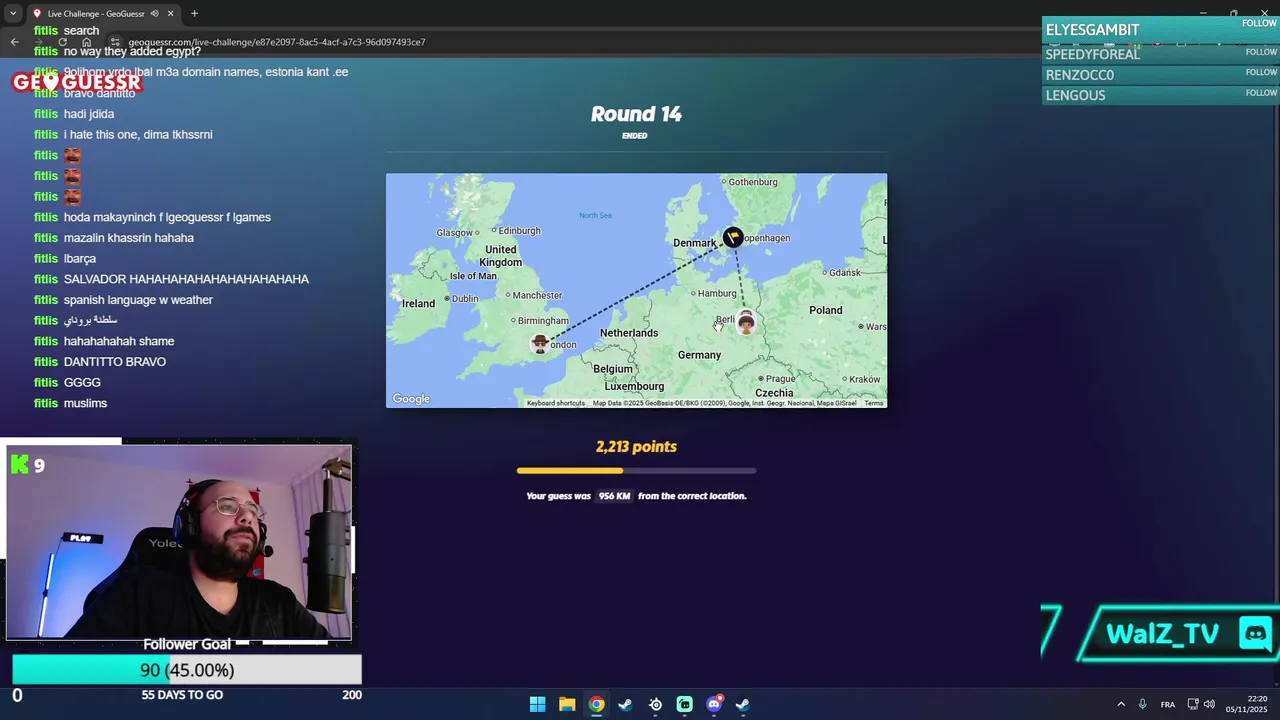Click the WalZ_TV channel banner text
1280x720 pixels.
pos(1162,634)
